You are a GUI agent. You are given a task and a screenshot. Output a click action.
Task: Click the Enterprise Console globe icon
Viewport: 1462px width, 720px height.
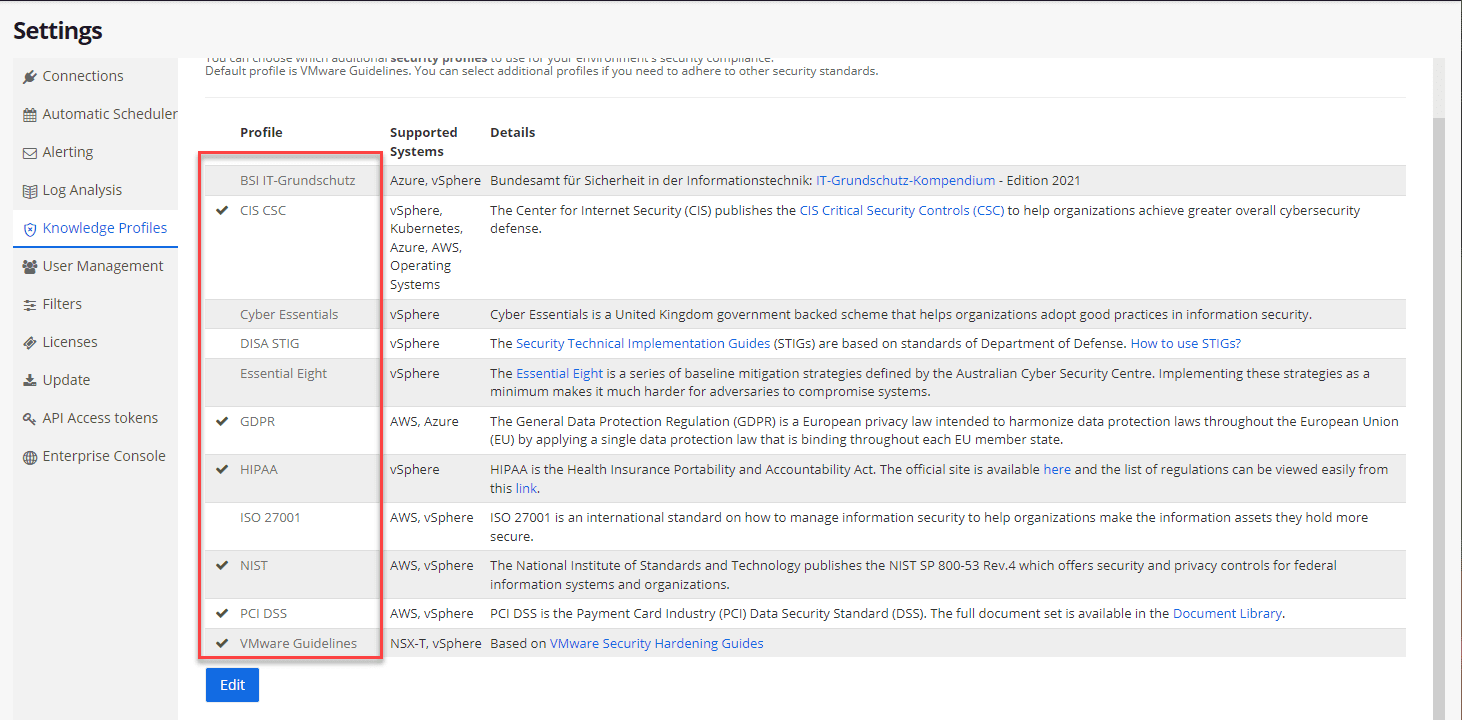click(x=30, y=457)
